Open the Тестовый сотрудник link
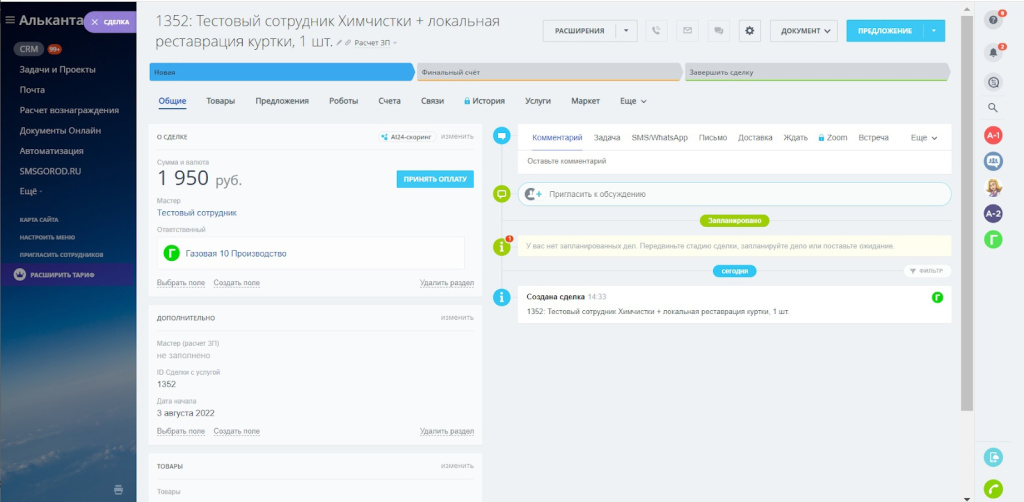The width and height of the screenshot is (1024, 502). point(197,213)
